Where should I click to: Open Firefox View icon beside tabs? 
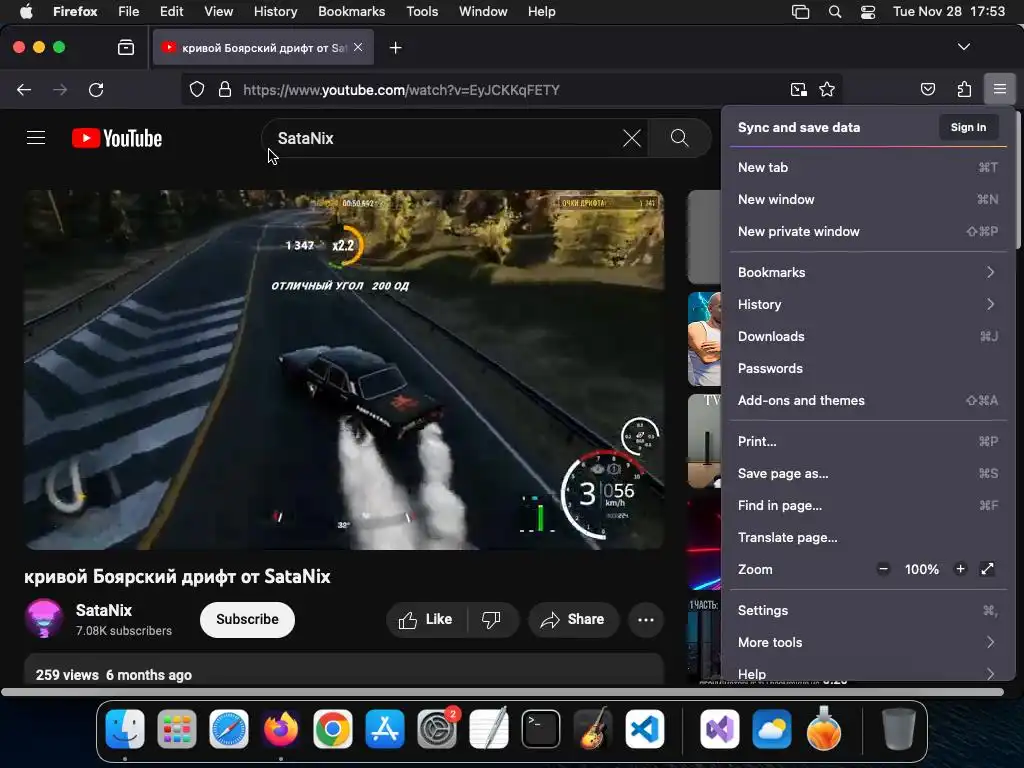126,47
